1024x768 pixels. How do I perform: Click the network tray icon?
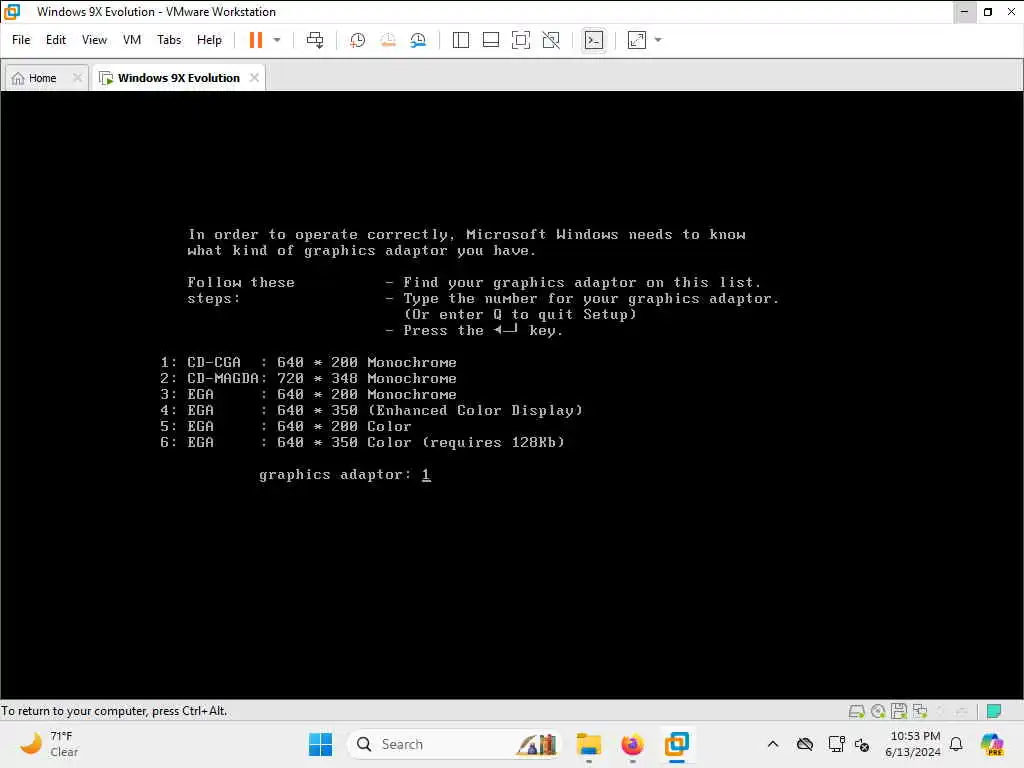click(x=836, y=744)
